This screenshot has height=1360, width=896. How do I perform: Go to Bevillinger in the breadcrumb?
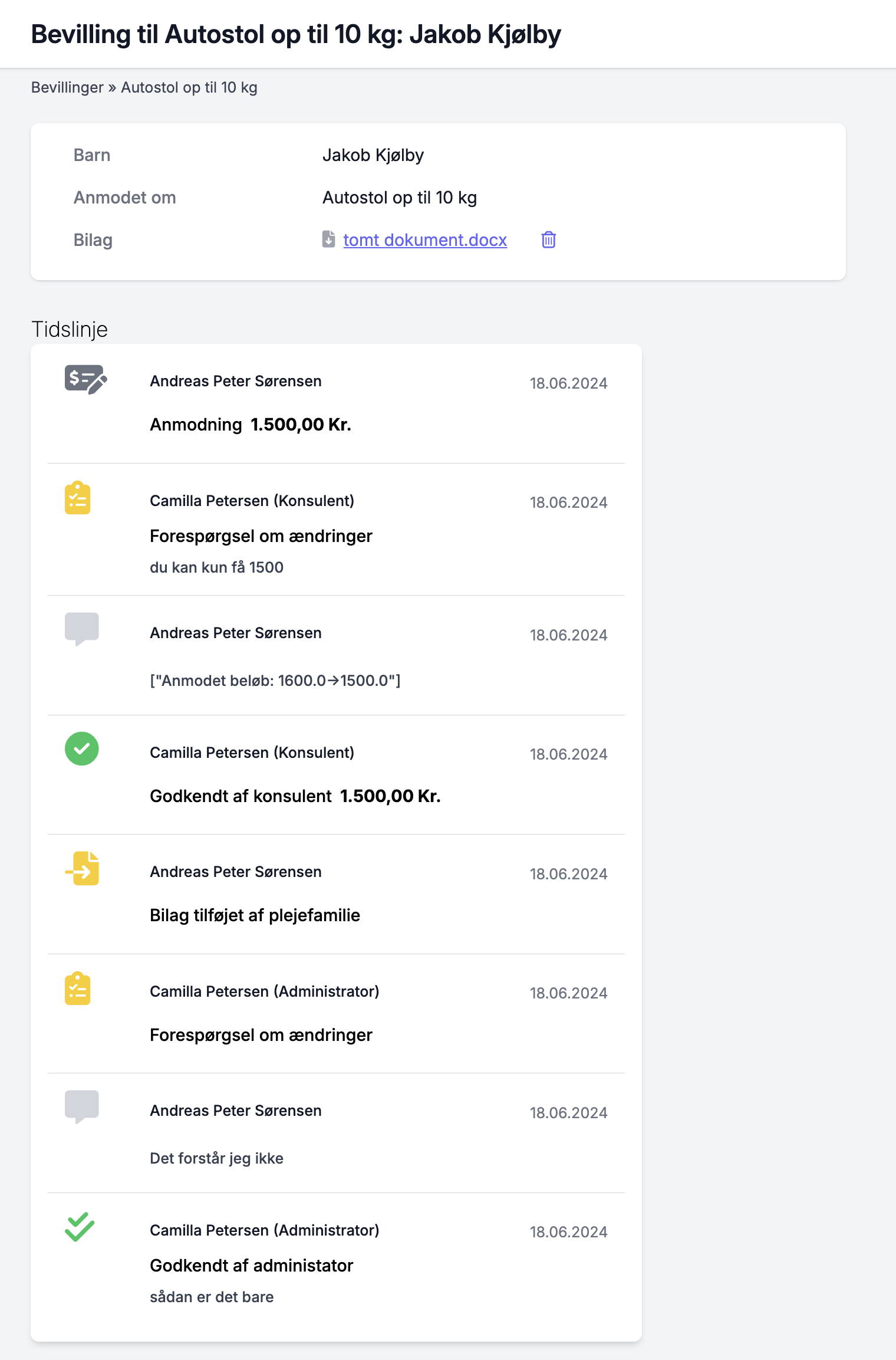pos(67,87)
